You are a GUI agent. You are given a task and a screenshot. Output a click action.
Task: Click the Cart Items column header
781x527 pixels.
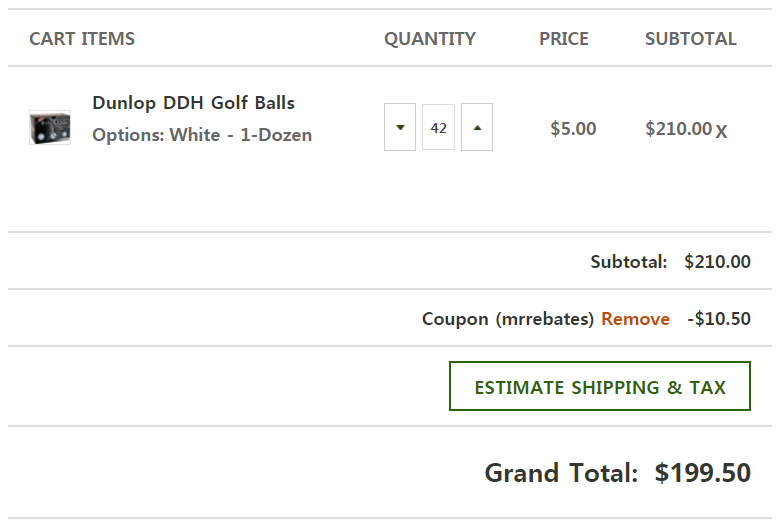(x=82, y=39)
